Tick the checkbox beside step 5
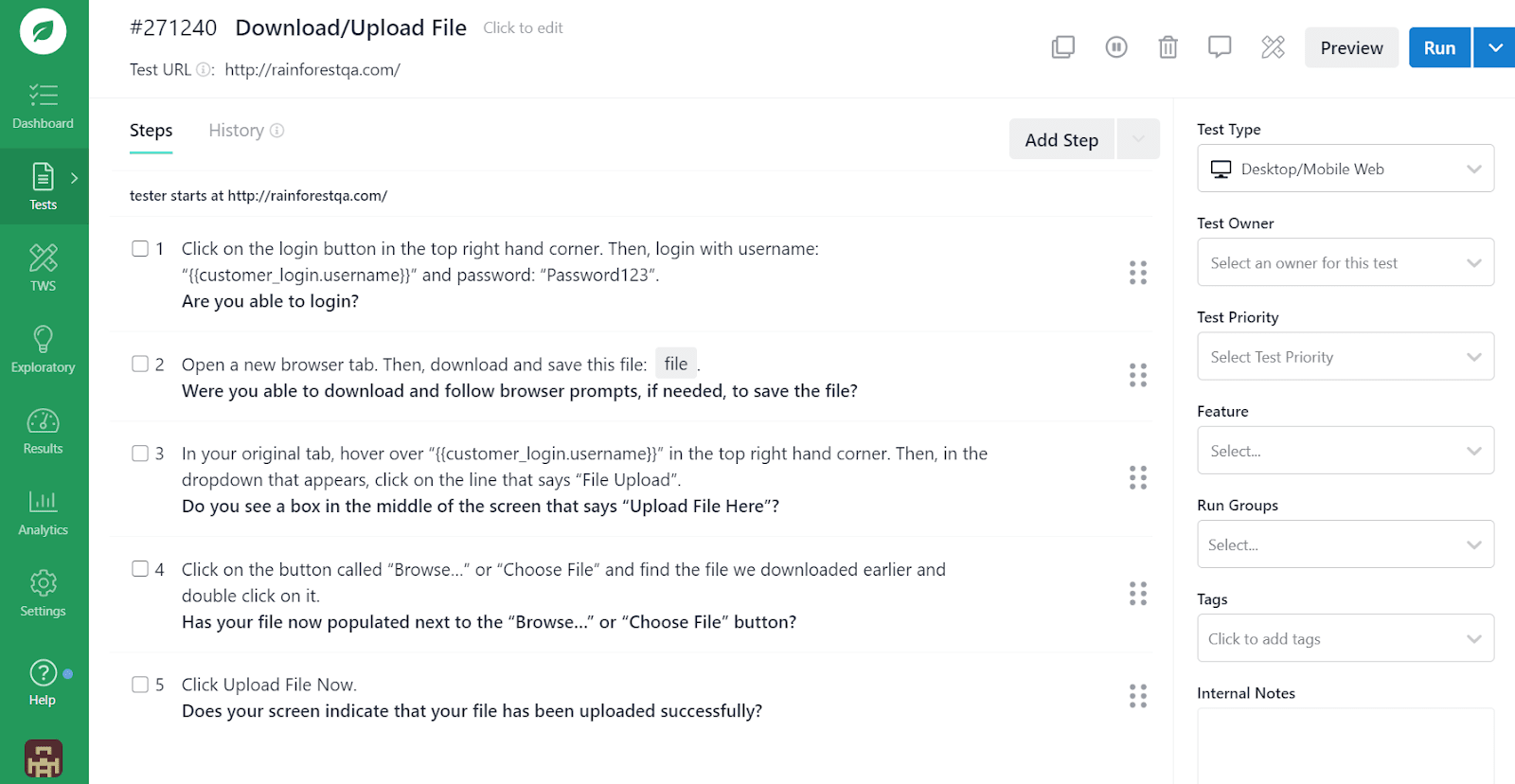Viewport: 1515px width, 784px height. tap(140, 685)
